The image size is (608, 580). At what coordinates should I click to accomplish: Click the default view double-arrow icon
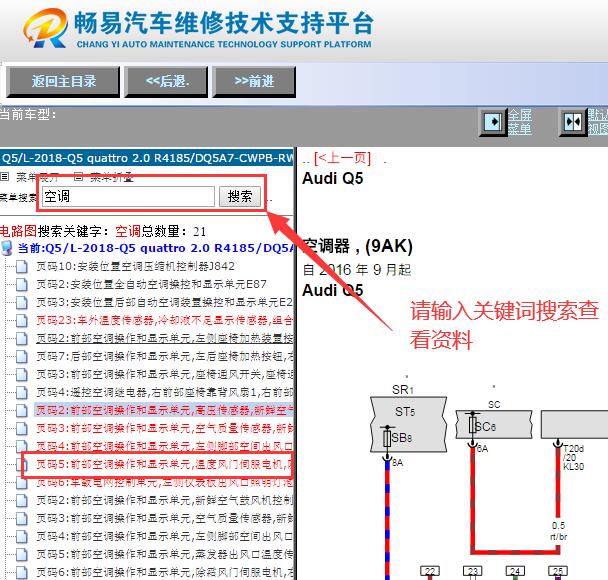pyautogui.click(x=573, y=122)
